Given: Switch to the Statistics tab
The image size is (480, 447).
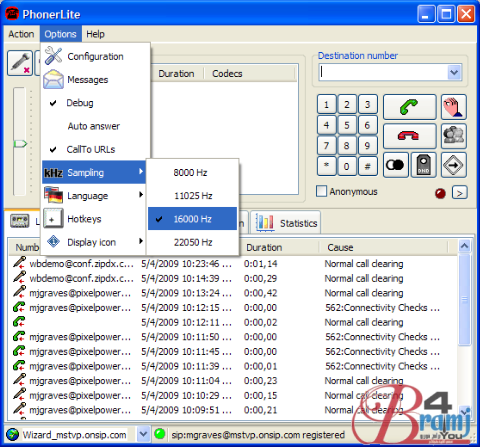Looking at the screenshot, I should pyautogui.click(x=286, y=223).
